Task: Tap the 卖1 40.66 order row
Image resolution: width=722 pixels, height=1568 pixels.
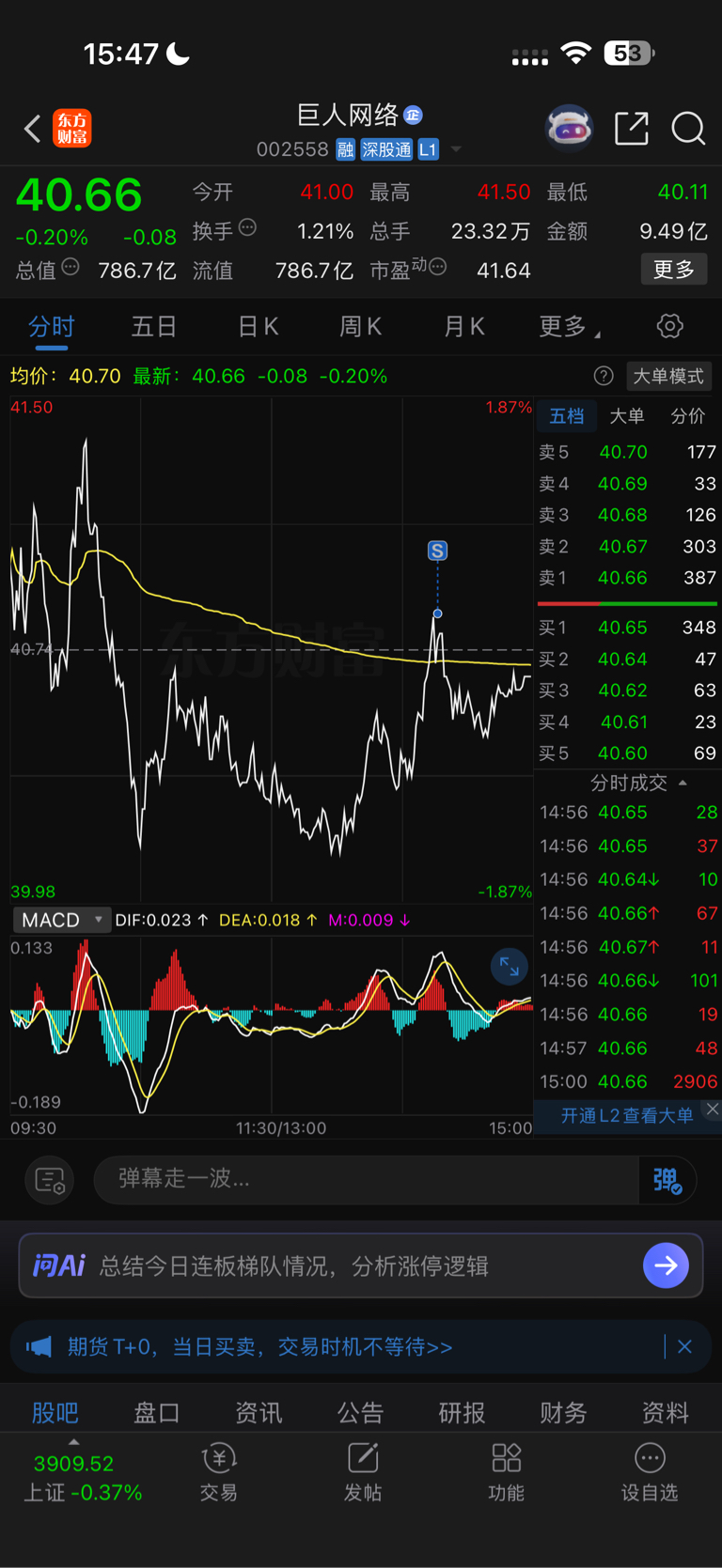Action: pos(627,578)
